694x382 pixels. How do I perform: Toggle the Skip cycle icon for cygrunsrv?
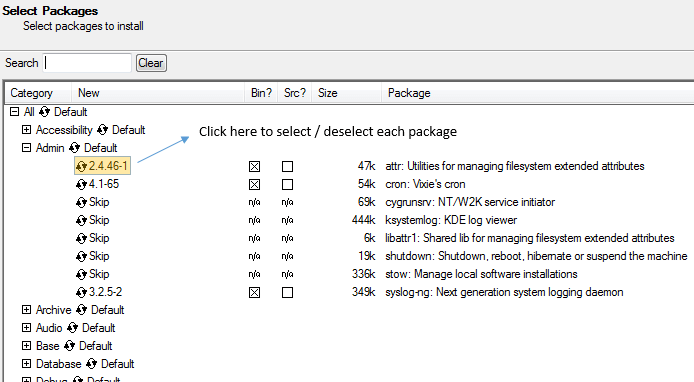[x=81, y=203]
